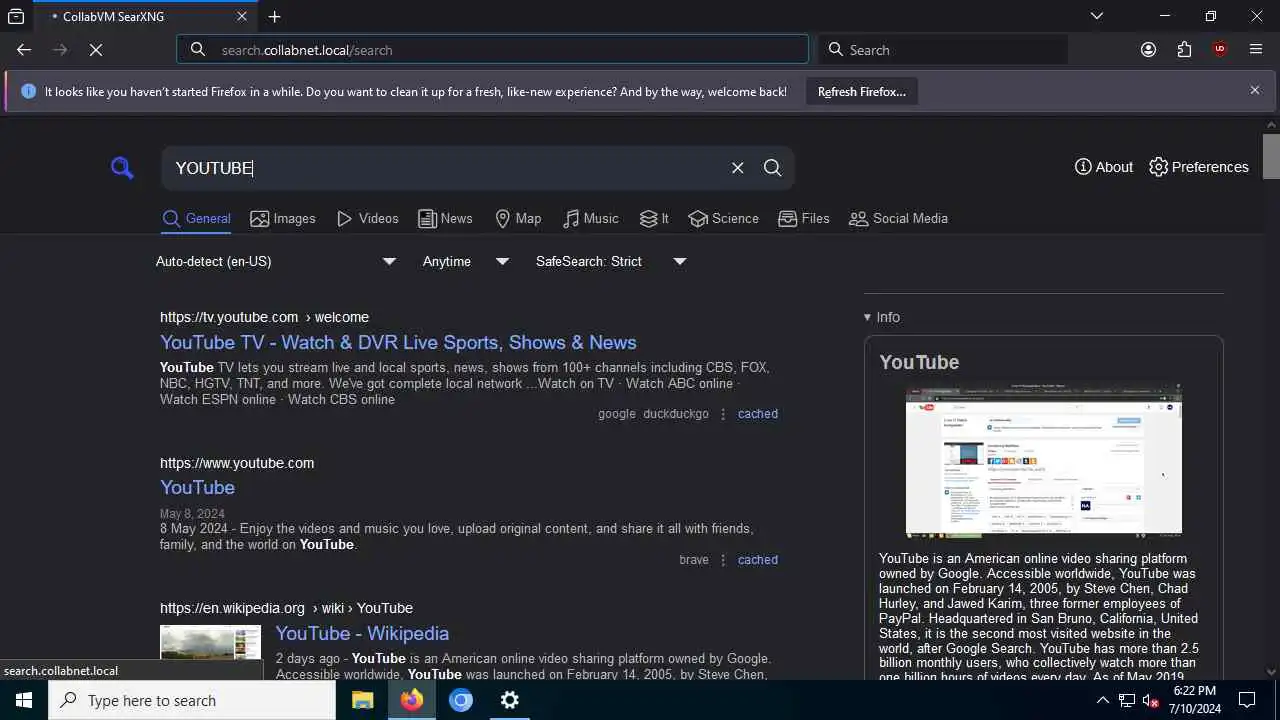Switch to the Videos tab
1280x720 pixels.
(x=367, y=218)
